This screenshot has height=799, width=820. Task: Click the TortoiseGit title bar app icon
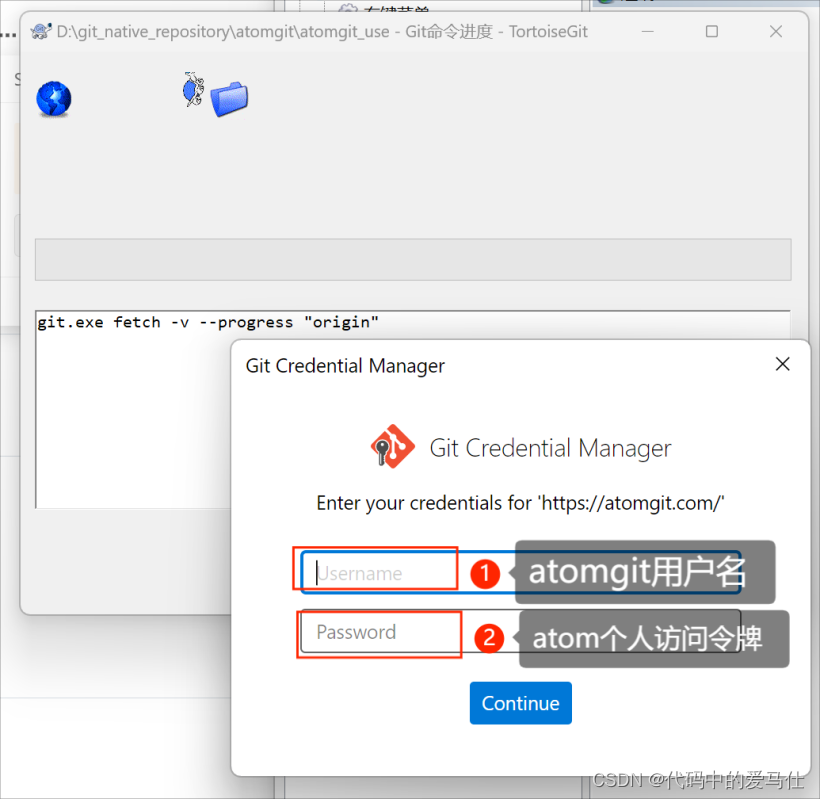(x=41, y=31)
